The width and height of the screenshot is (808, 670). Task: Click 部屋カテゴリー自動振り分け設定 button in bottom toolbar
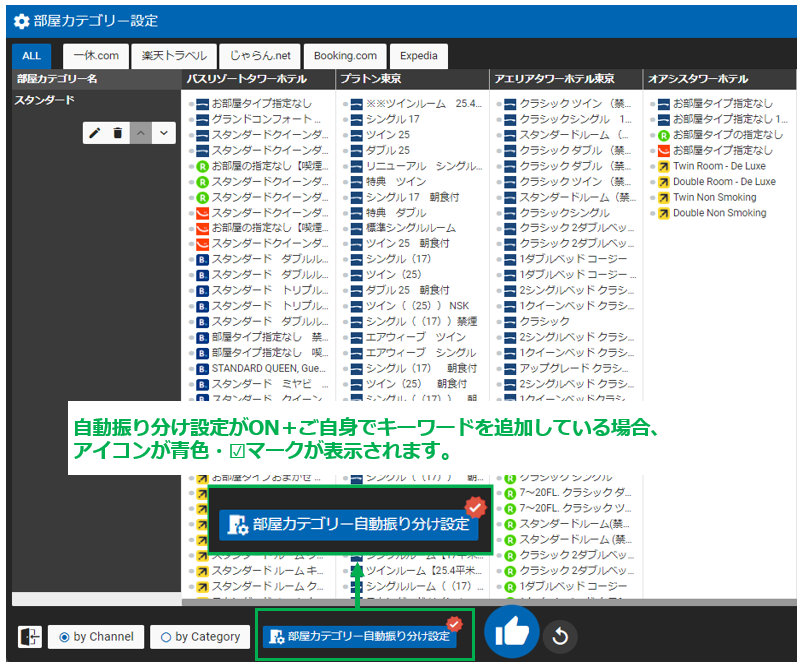(x=359, y=636)
